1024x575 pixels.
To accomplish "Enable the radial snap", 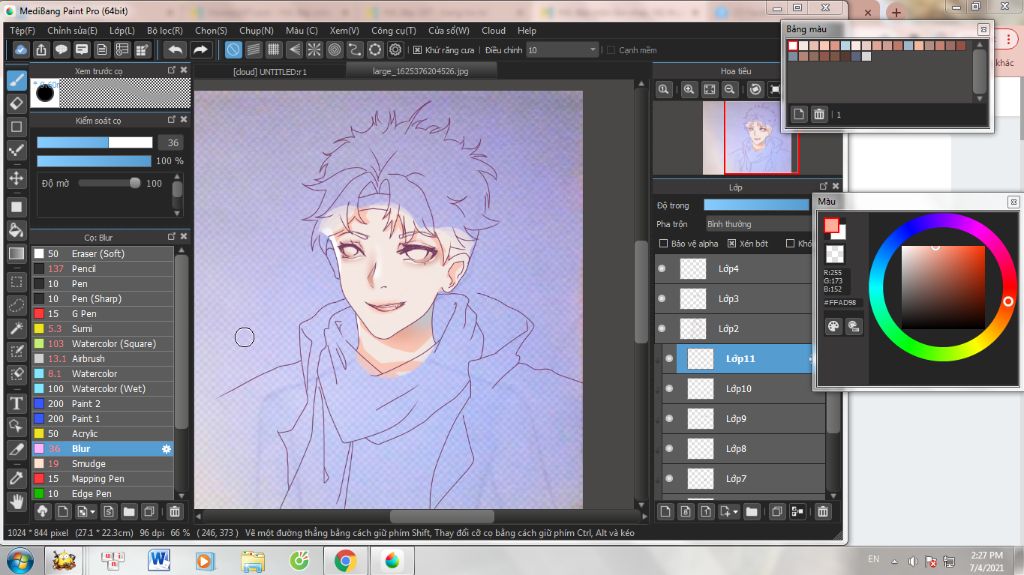I will [x=314, y=50].
